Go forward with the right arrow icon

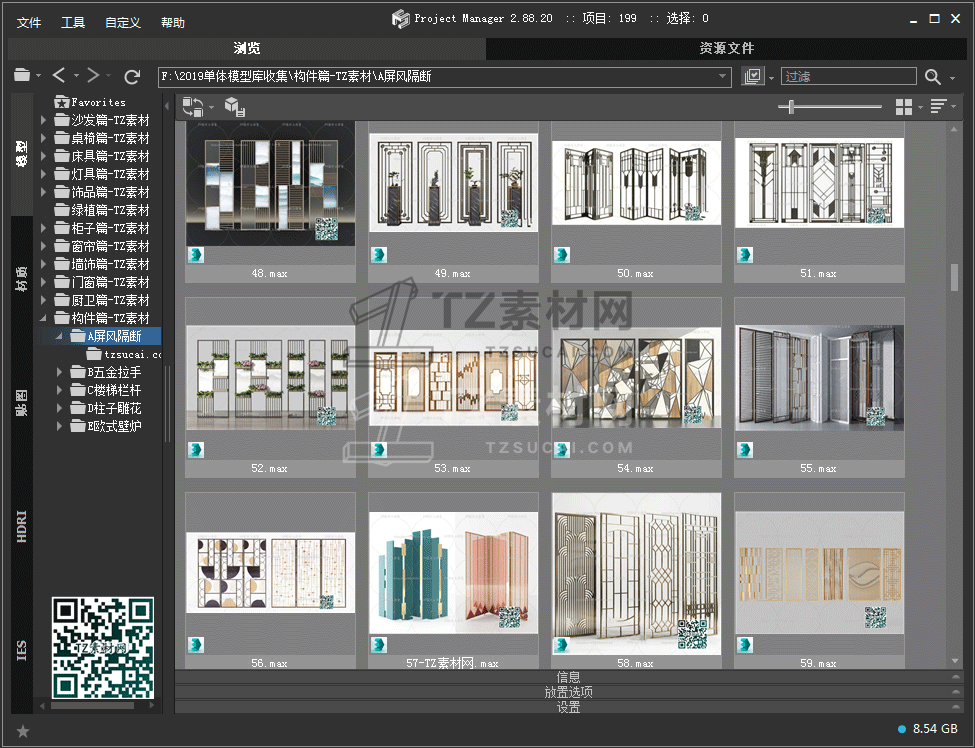coord(93,76)
